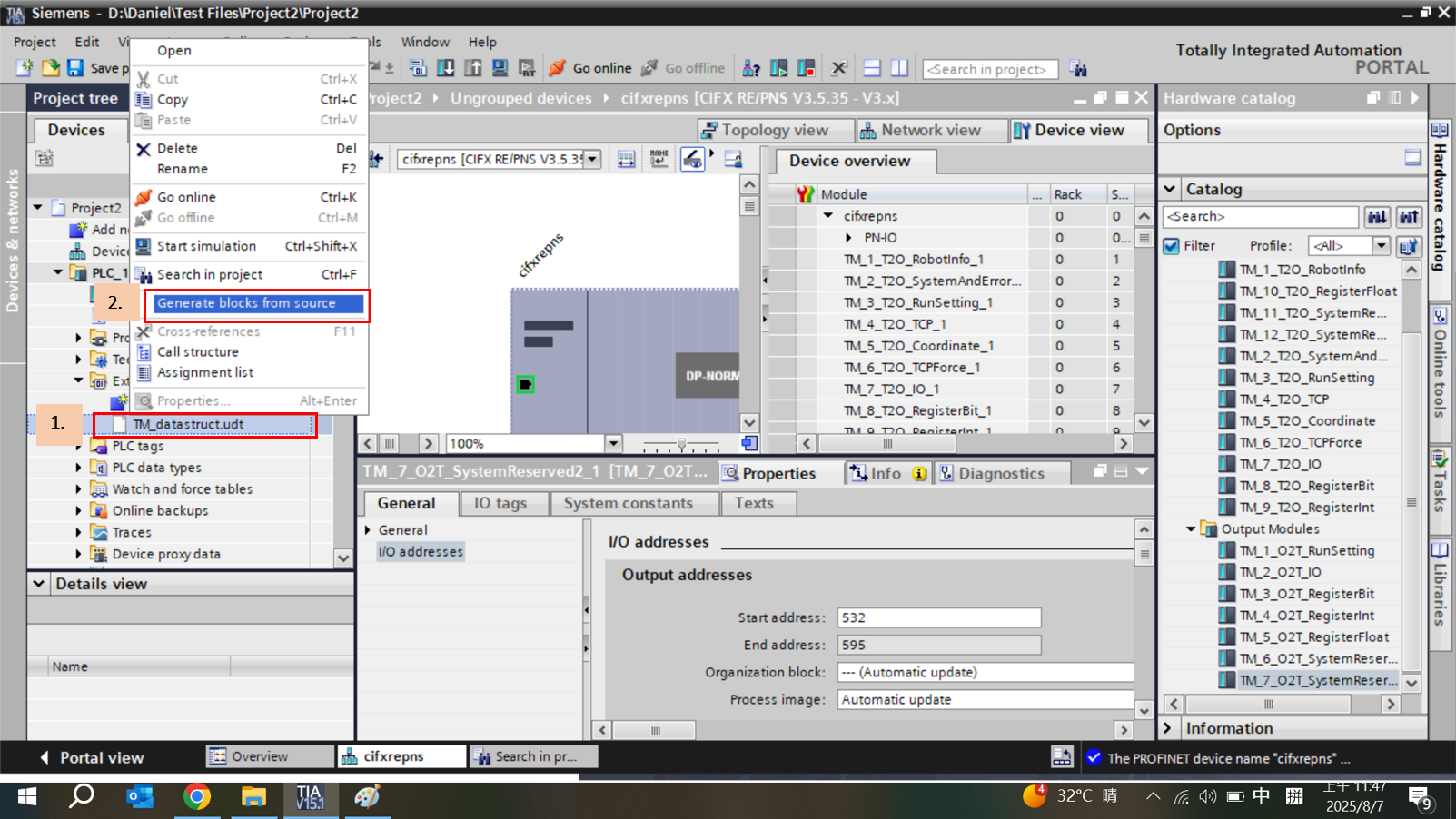This screenshot has width=1456, height=819.
Task: Click the Start address field 532
Action: coord(938,617)
